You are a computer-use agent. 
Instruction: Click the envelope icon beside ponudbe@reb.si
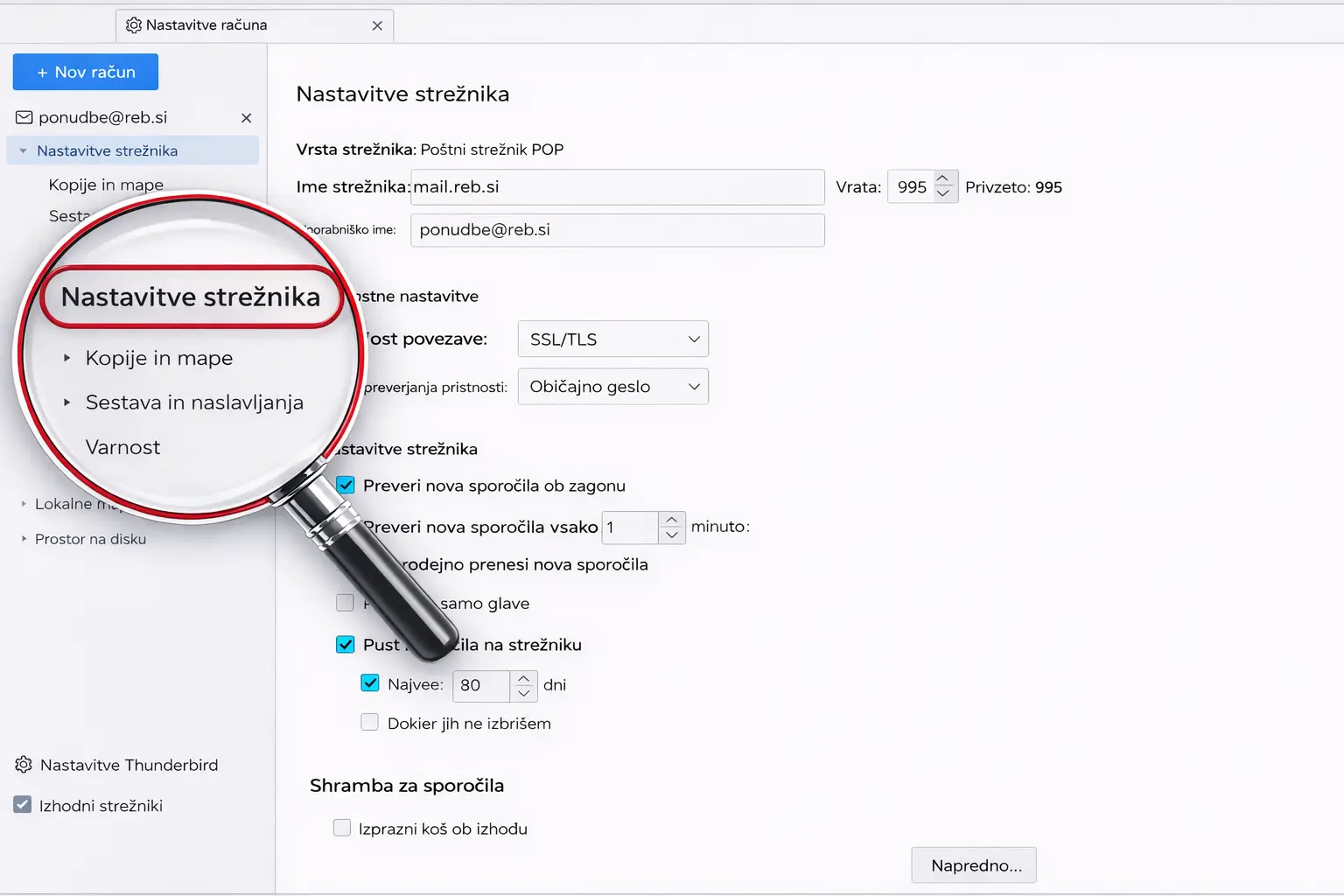point(24,117)
